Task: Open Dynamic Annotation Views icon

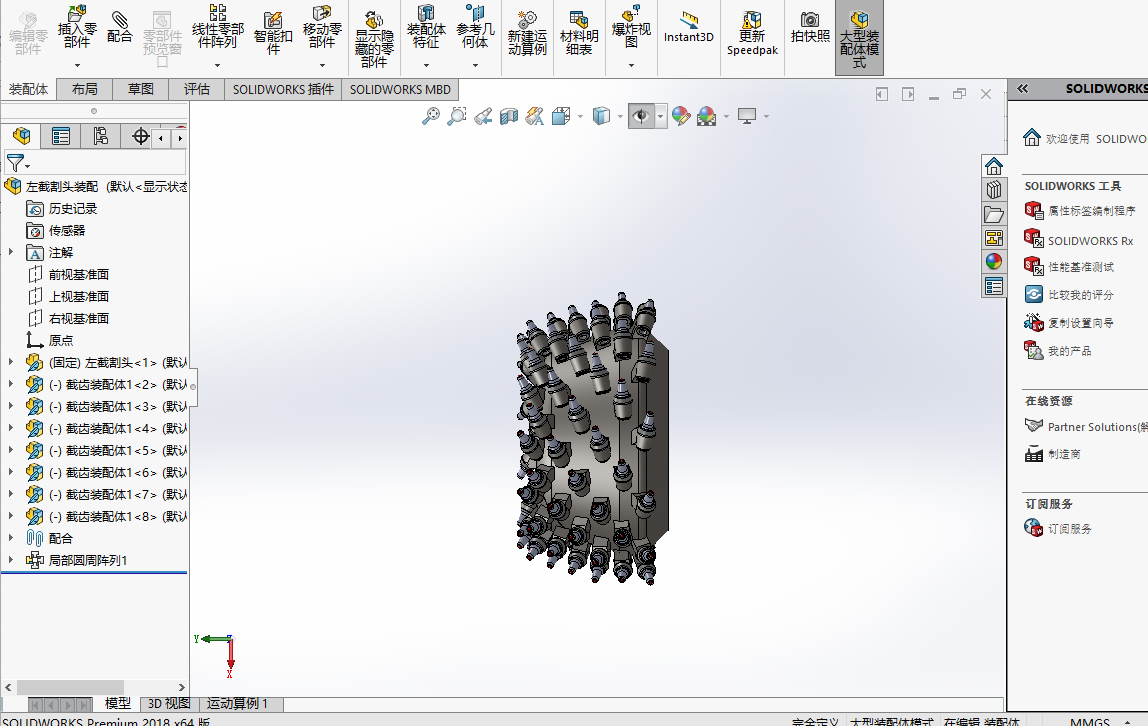Action: click(535, 116)
